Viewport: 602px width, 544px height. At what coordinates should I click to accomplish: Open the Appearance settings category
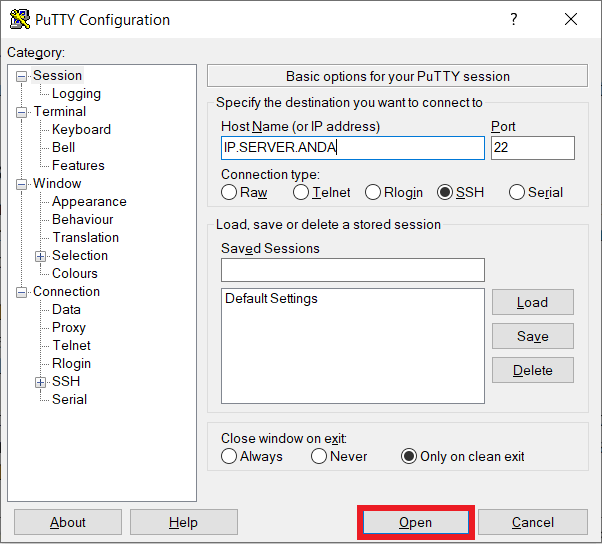[89, 202]
